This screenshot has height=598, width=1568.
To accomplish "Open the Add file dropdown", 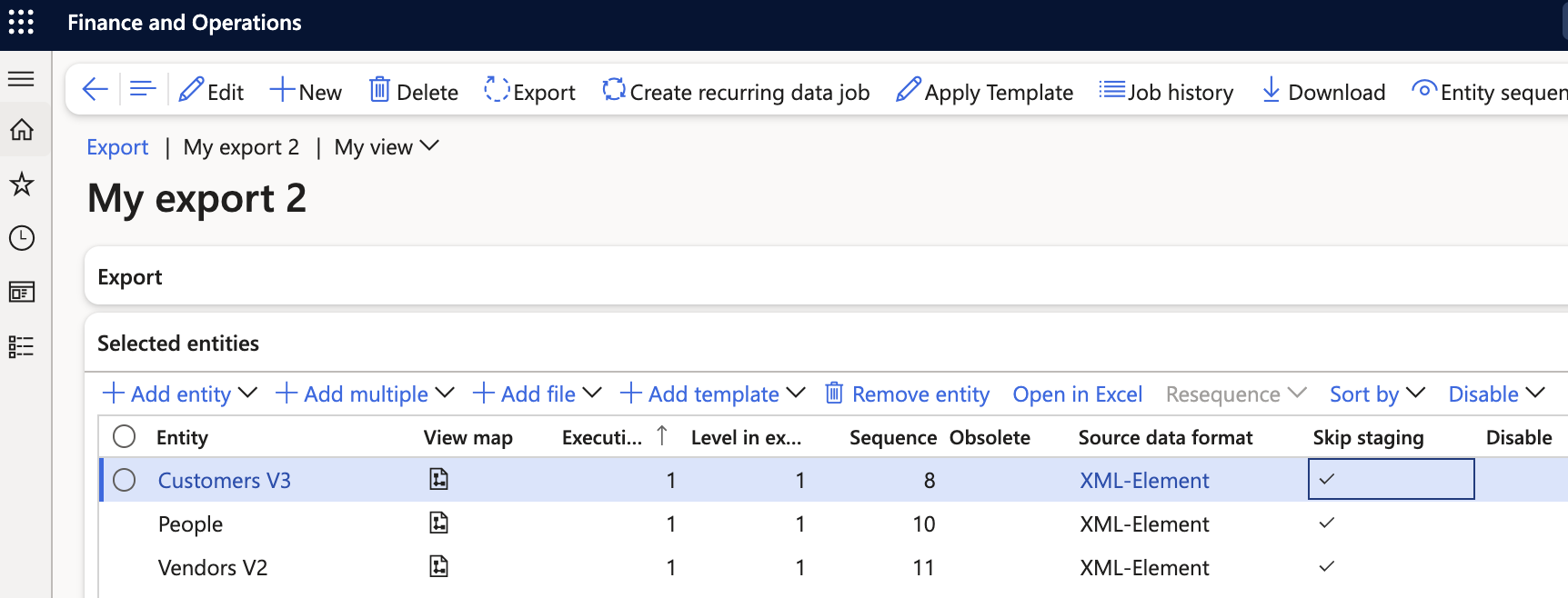I will (538, 394).
